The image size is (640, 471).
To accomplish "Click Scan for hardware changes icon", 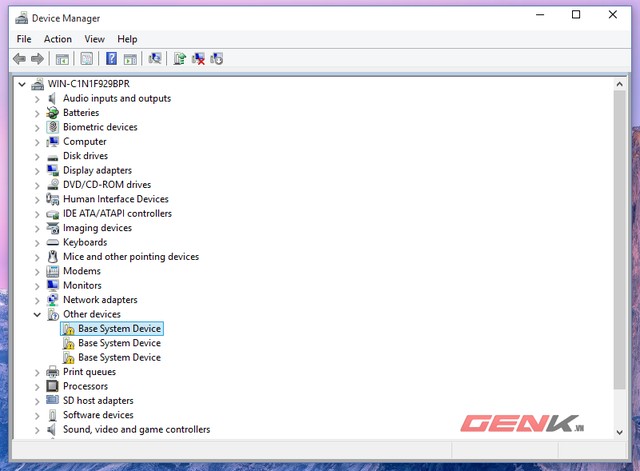I will point(155,59).
